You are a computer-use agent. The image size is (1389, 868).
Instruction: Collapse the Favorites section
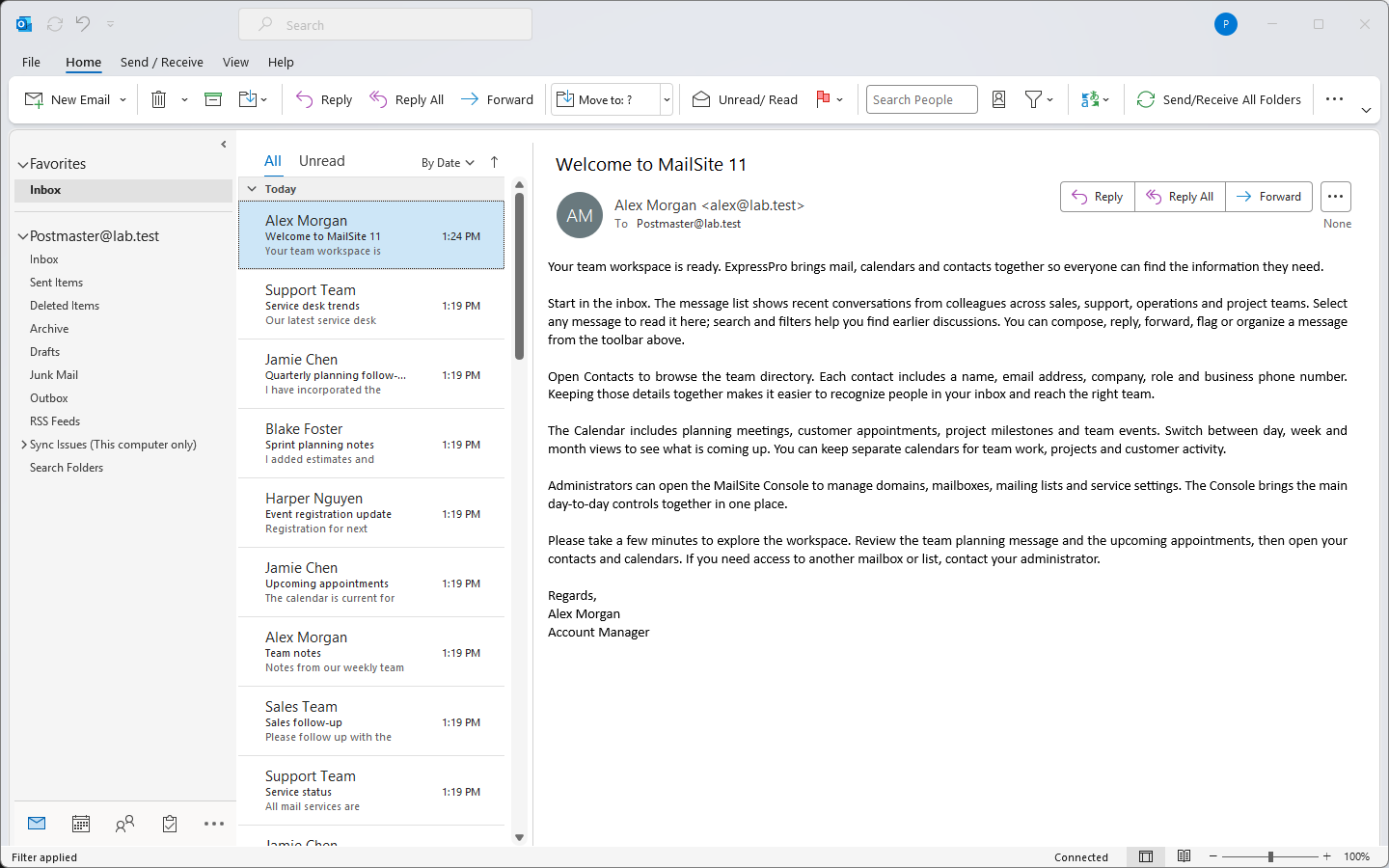click(x=23, y=165)
